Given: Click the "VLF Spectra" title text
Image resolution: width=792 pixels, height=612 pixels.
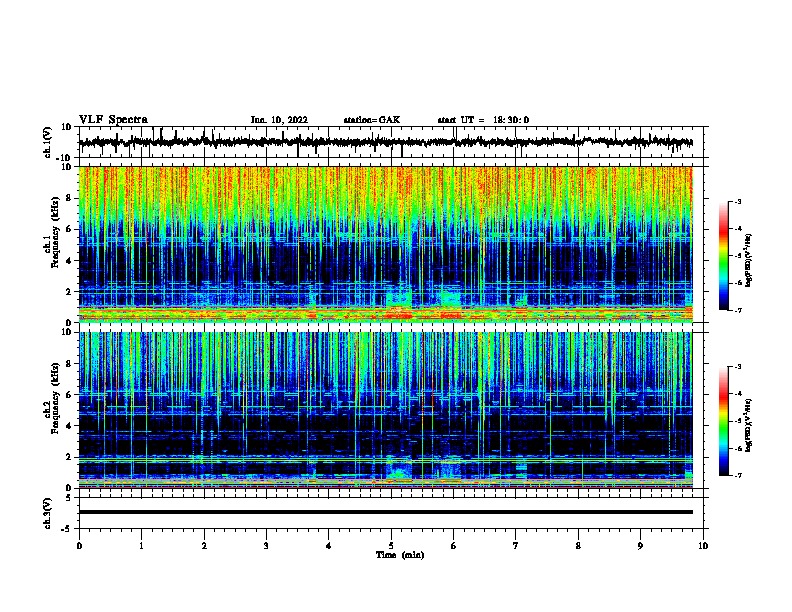Looking at the screenshot, I should [113, 120].
